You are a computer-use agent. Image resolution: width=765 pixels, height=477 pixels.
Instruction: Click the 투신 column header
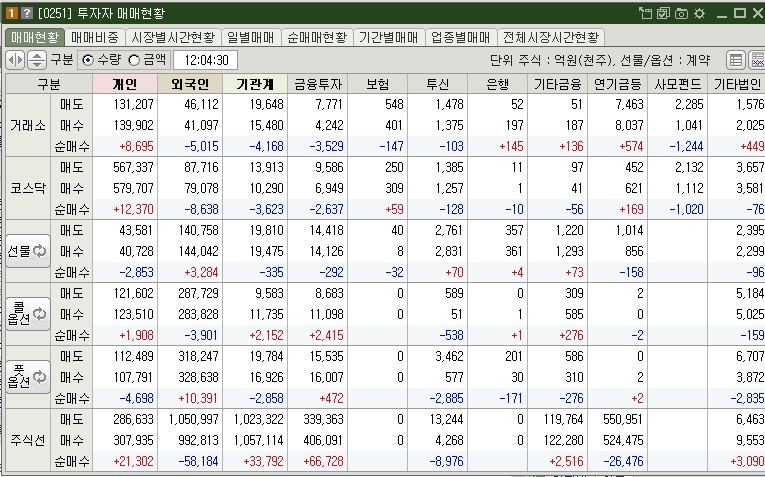(438, 84)
